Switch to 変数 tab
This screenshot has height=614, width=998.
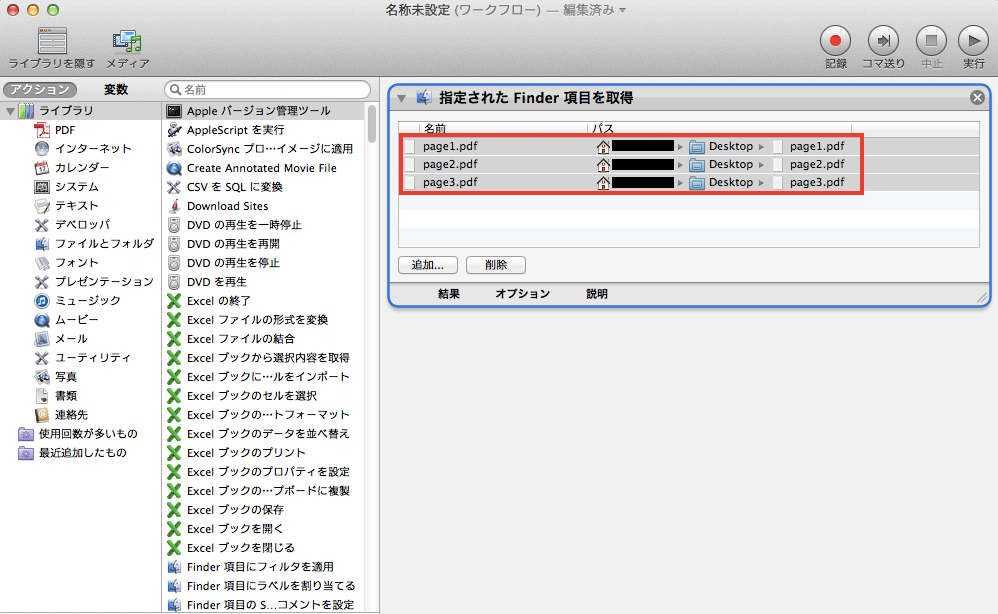pos(116,90)
